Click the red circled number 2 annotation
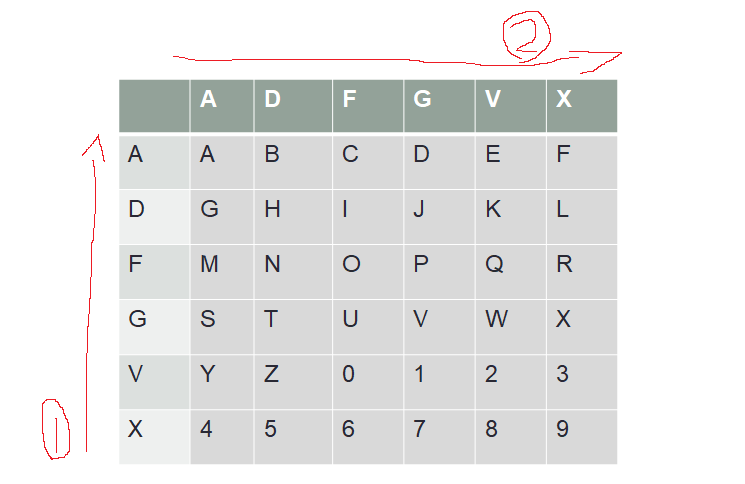745x484 pixels. (526, 37)
